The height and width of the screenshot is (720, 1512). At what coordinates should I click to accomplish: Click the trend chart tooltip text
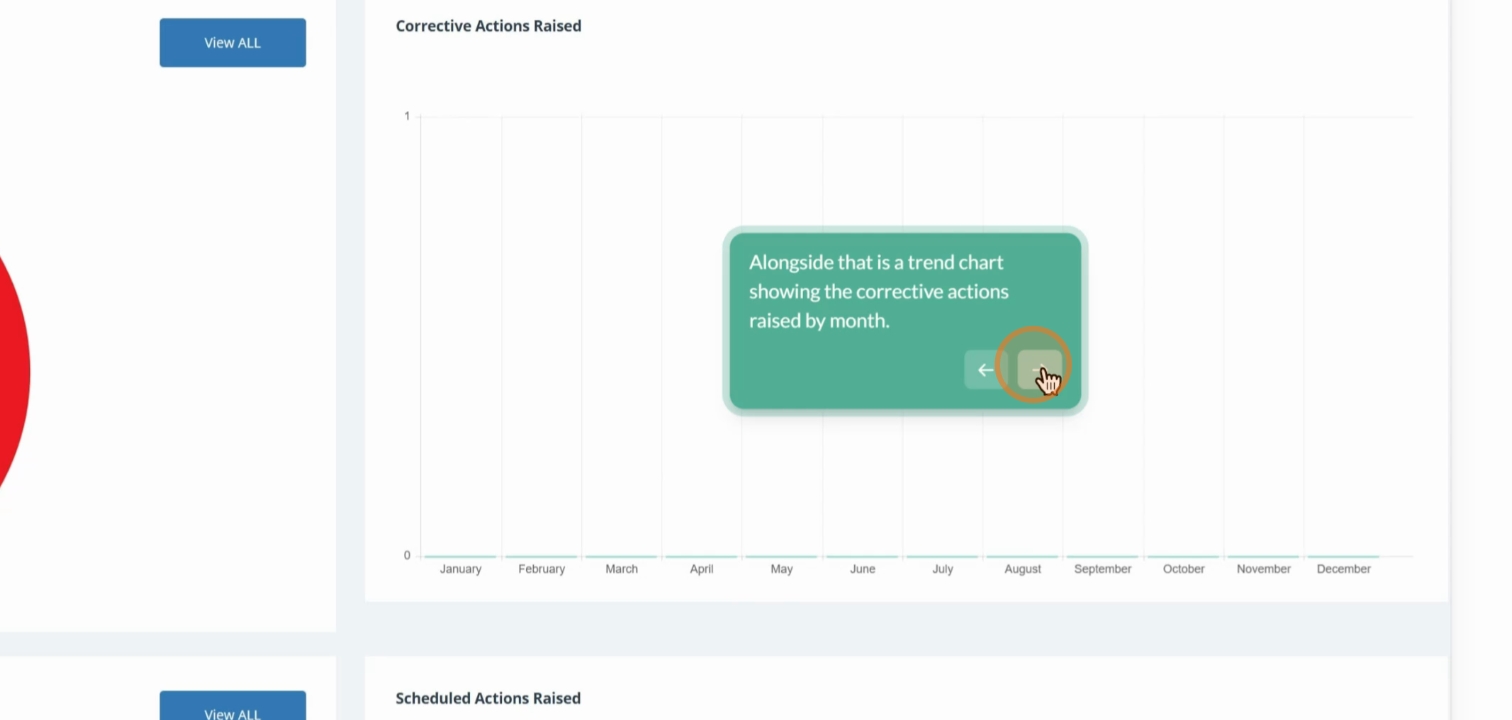tap(877, 291)
